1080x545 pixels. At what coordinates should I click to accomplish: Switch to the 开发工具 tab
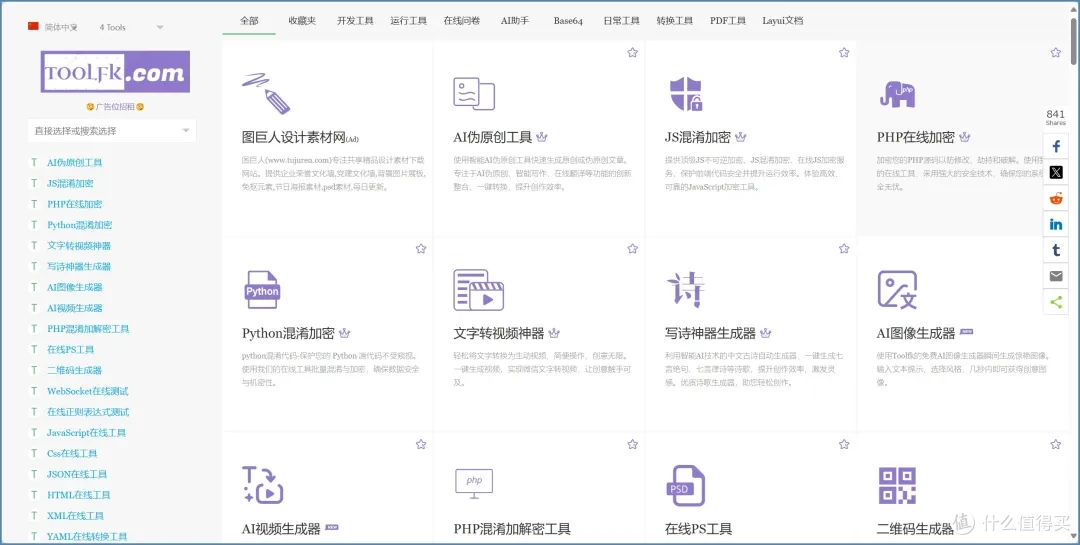[355, 21]
